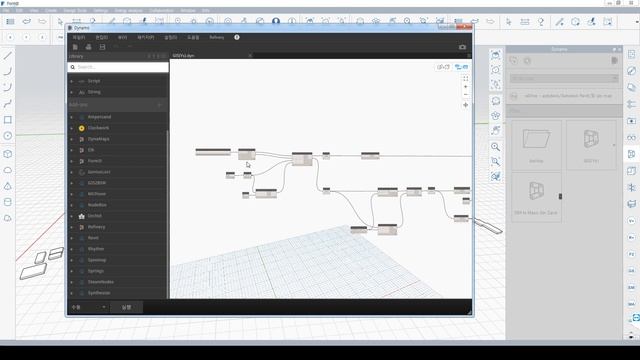
Task: Open the 설정 Settings menu in Dynamo
Action: 171,37
